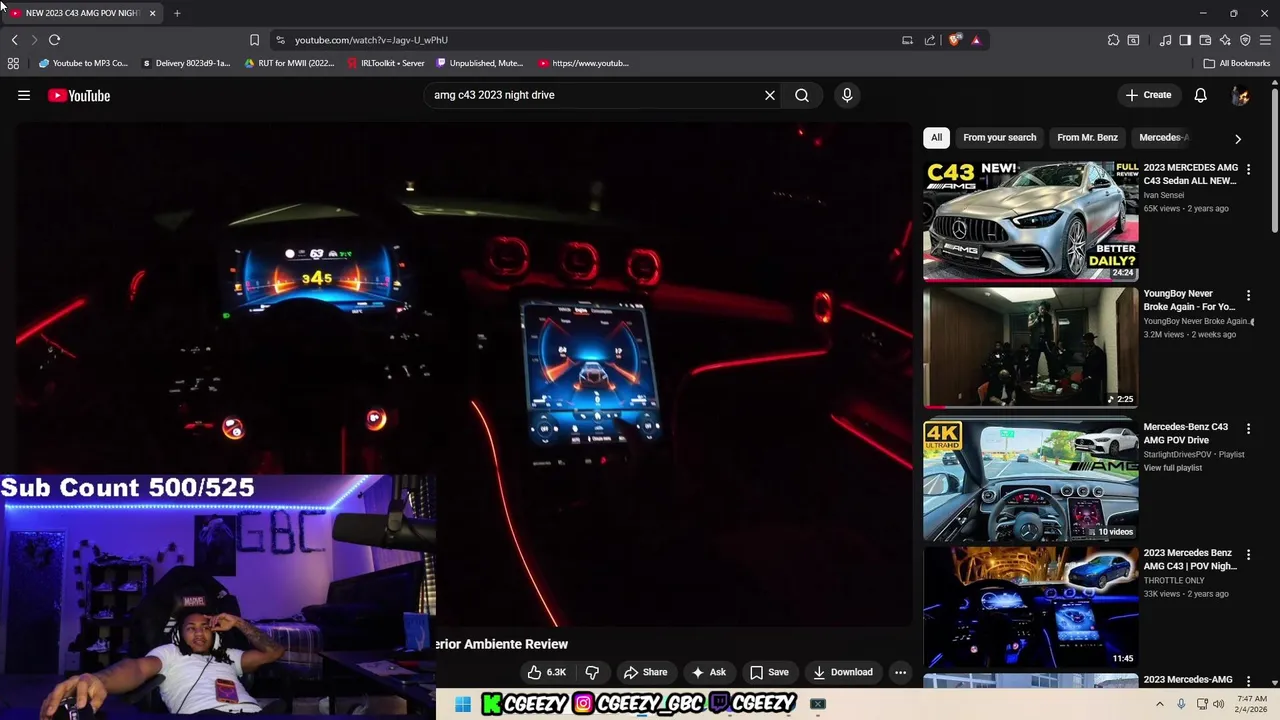Open a new browser tab
Image resolution: width=1280 pixels, height=720 pixels.
coord(177,13)
